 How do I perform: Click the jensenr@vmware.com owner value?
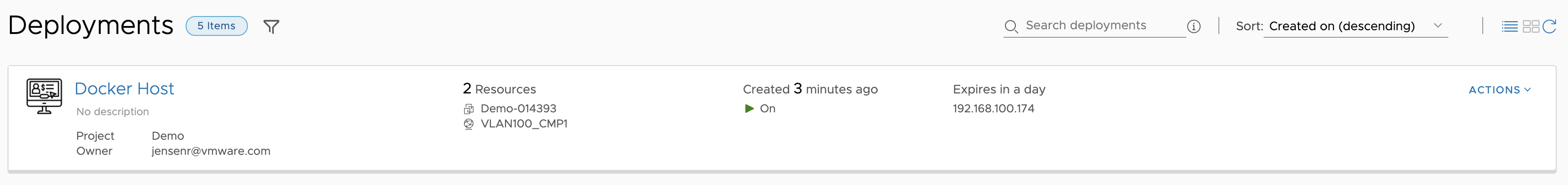[211, 151]
